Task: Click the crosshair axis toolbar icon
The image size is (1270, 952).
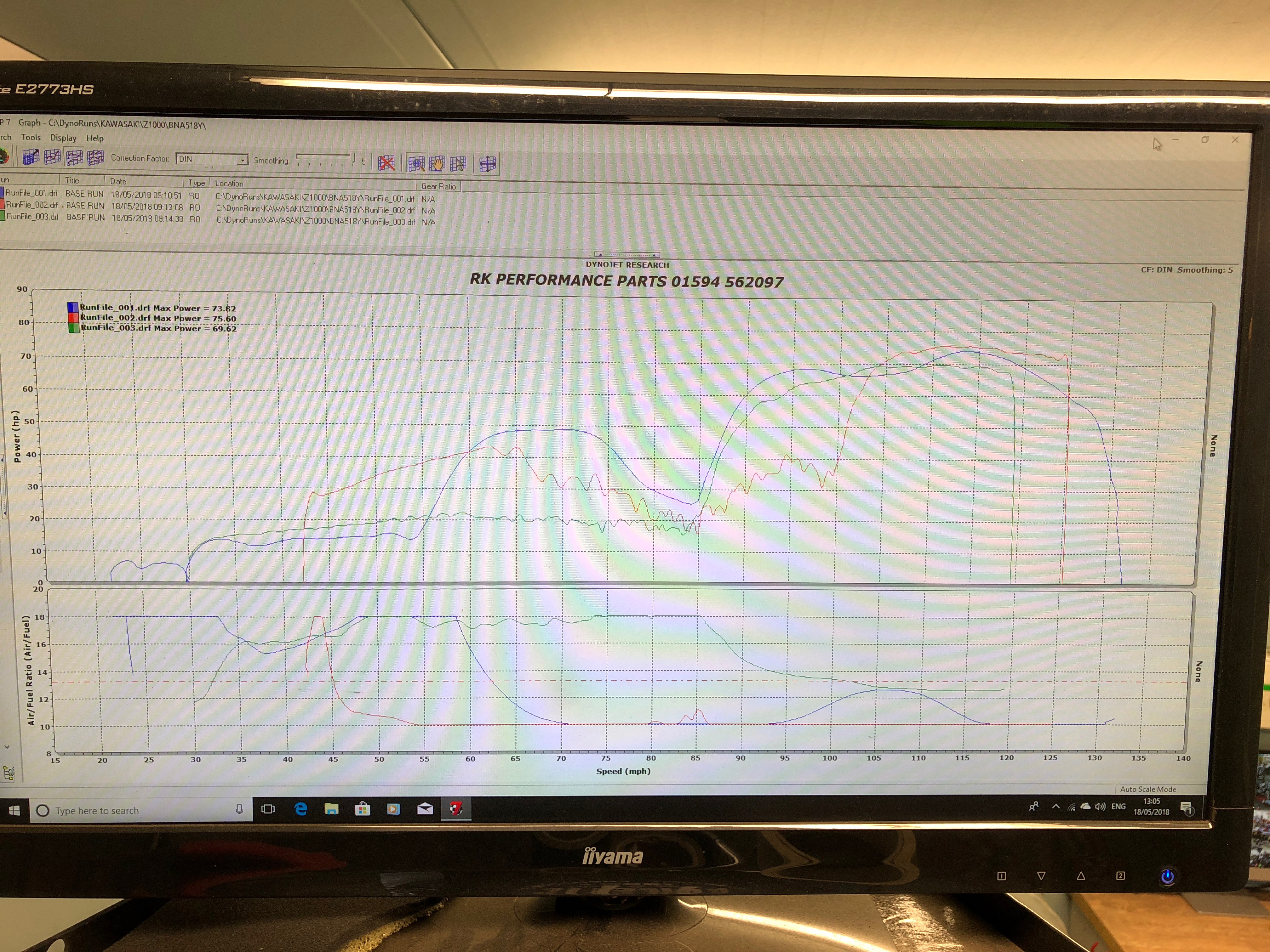Action: pyautogui.click(x=488, y=164)
